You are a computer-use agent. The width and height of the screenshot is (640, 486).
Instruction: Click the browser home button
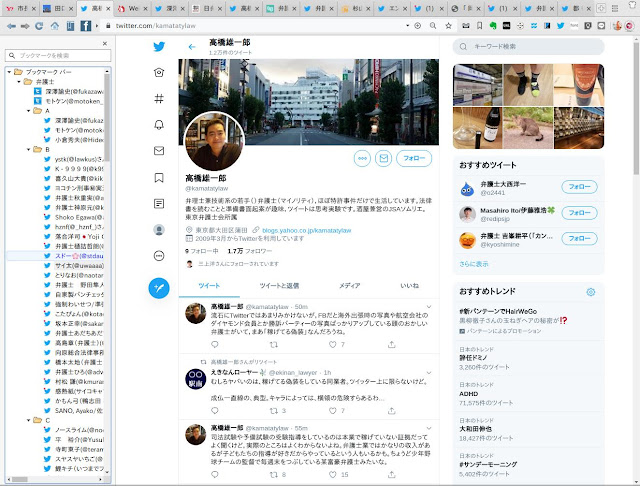click(x=55, y=26)
